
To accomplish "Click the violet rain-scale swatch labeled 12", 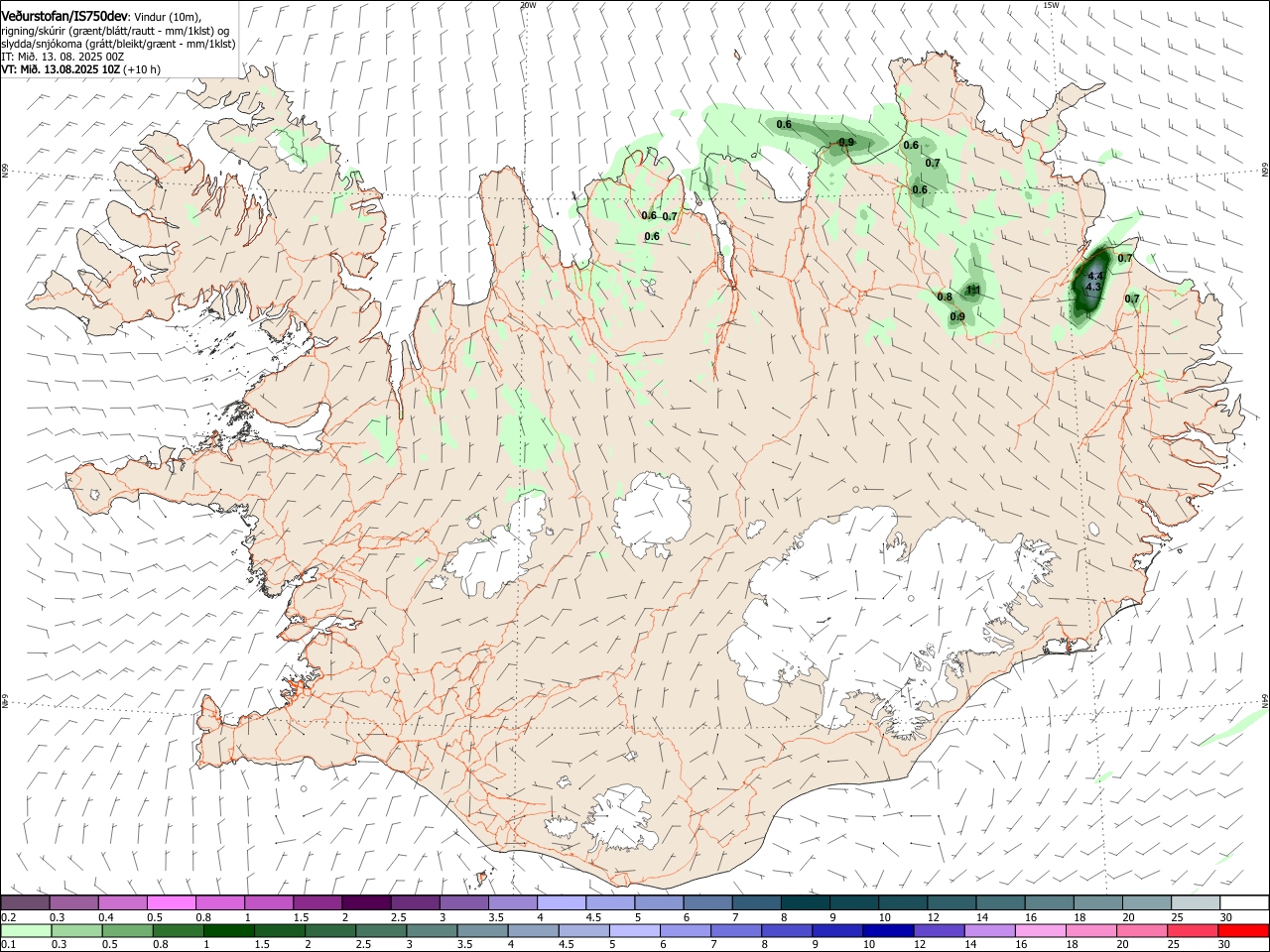I will coord(939,930).
